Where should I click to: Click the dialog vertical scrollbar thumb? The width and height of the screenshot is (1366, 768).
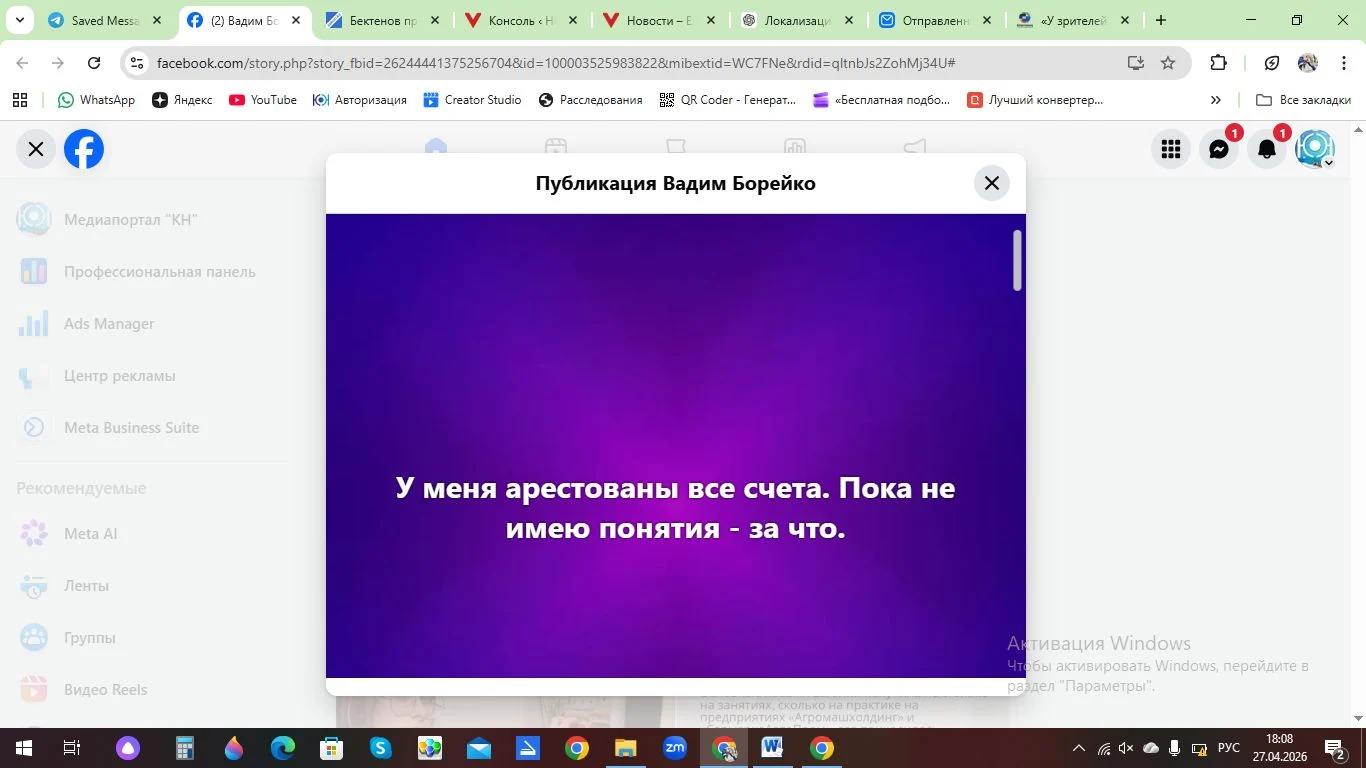1017,260
